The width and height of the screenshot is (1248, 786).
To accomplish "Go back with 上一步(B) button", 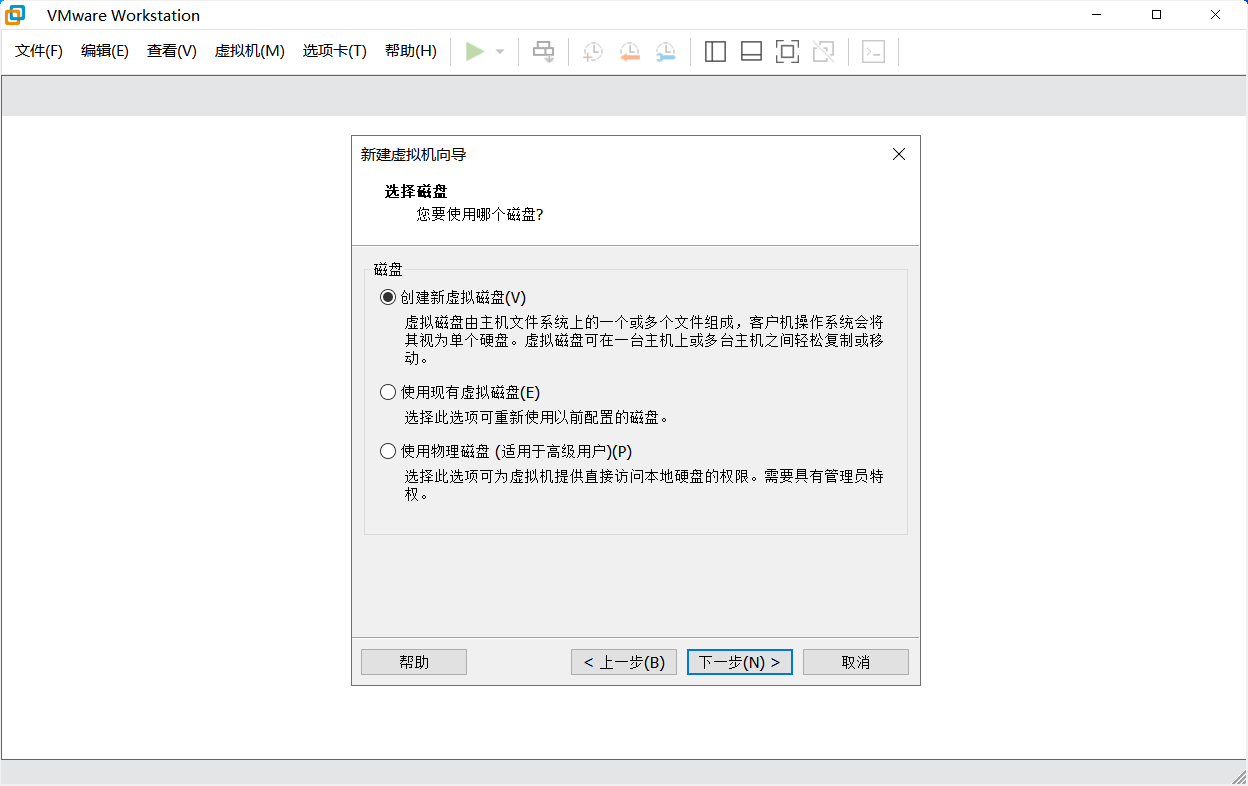I will click(624, 662).
